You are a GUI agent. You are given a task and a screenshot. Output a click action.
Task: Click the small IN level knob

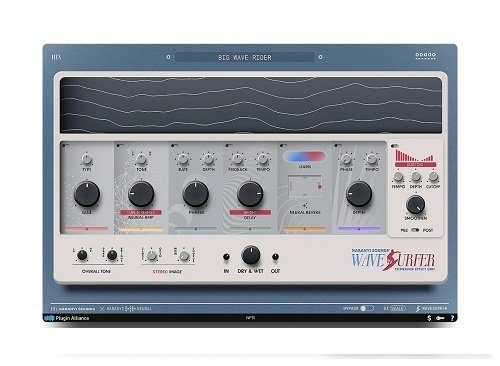(x=226, y=257)
